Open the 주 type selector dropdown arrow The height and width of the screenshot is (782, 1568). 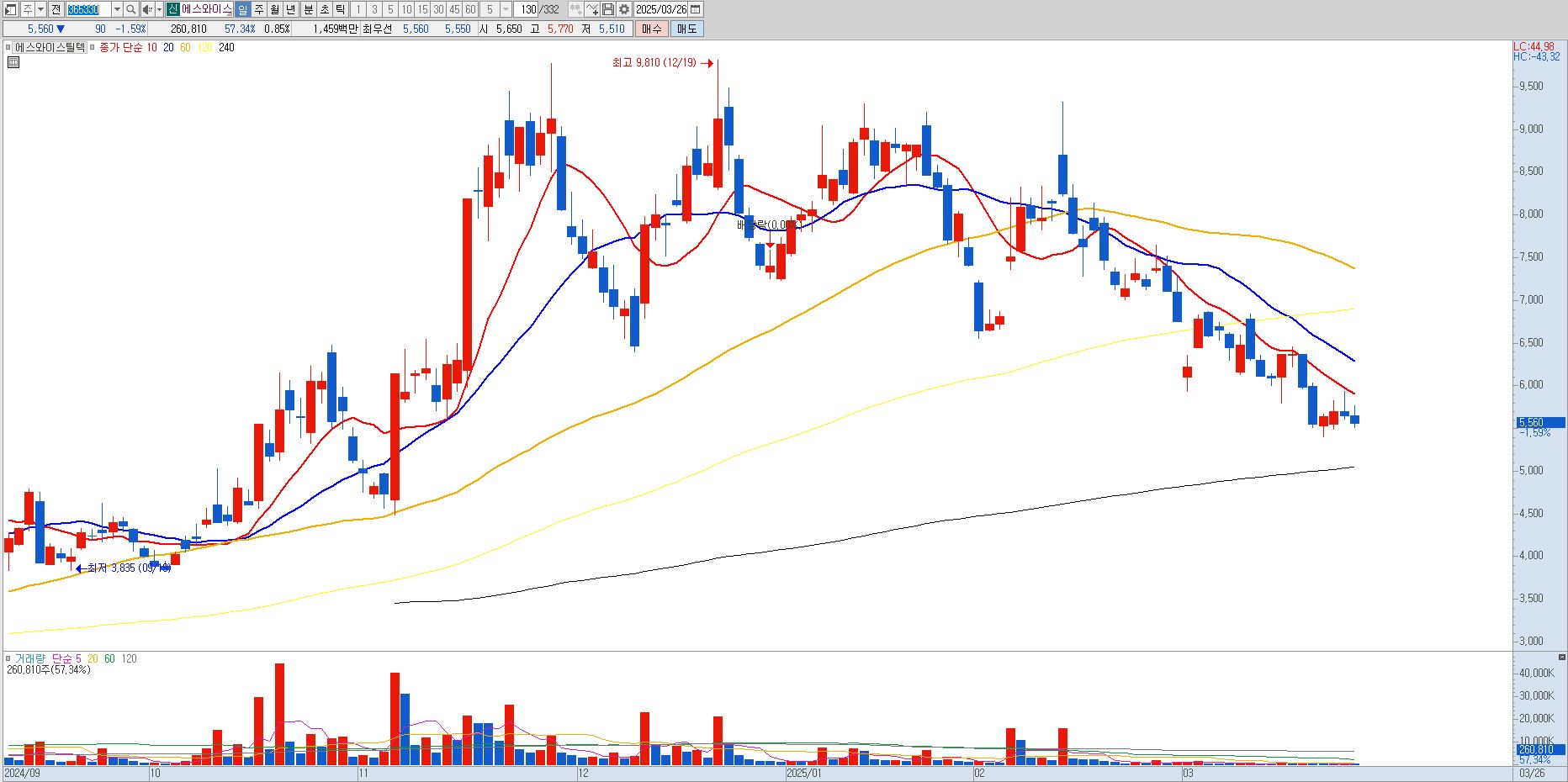[40, 9]
